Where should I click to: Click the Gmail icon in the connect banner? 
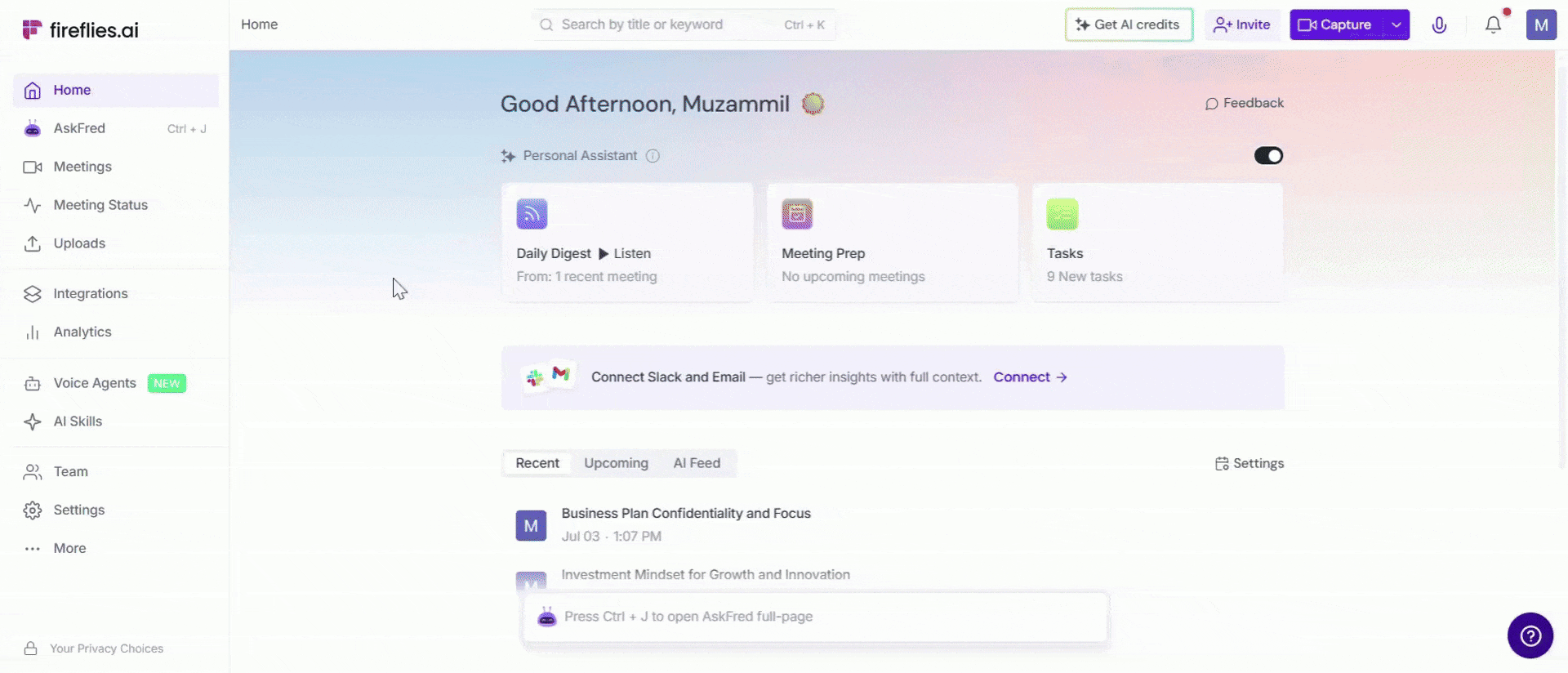561,373
